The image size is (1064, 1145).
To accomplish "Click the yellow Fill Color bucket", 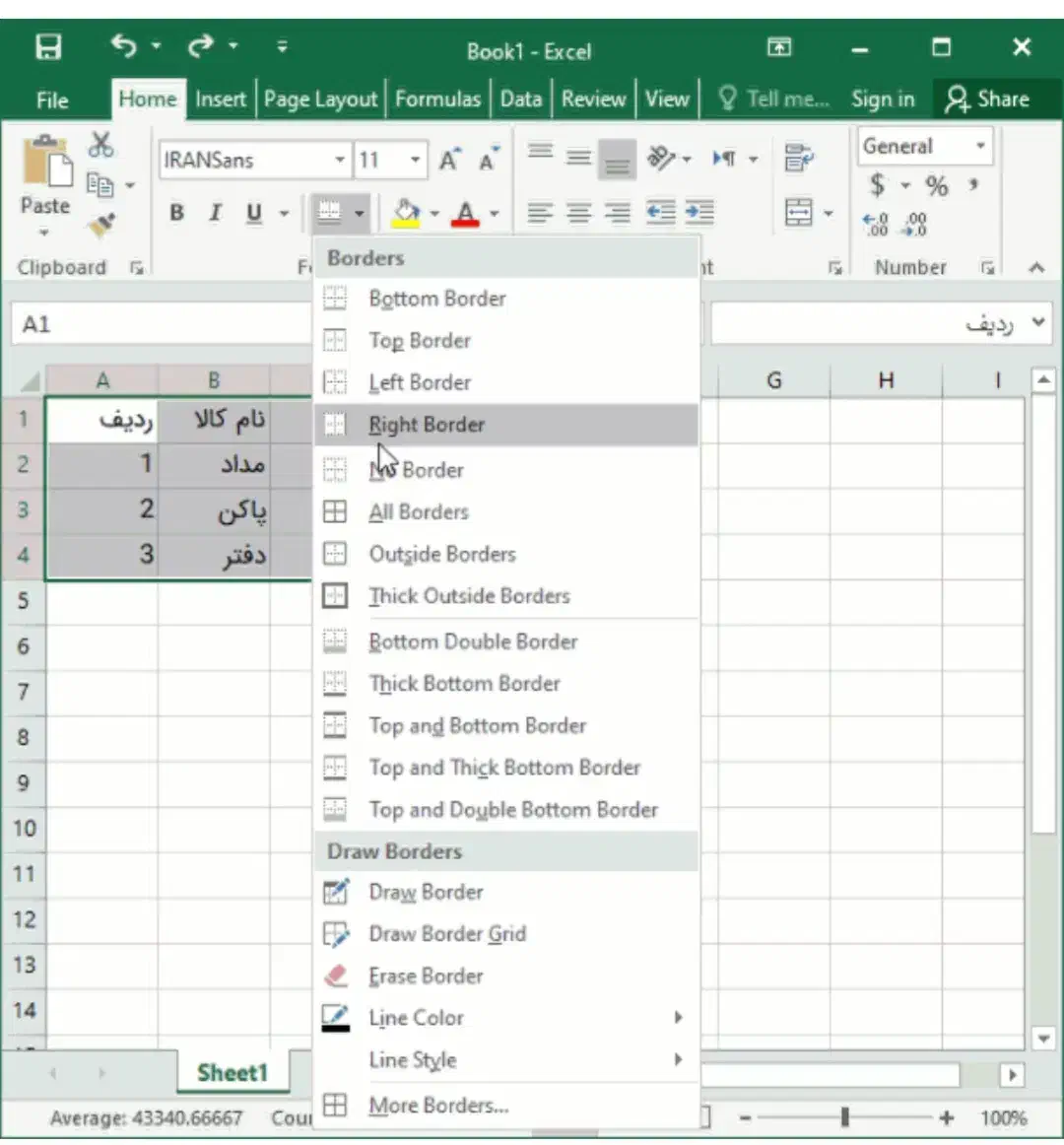I will pos(406,213).
